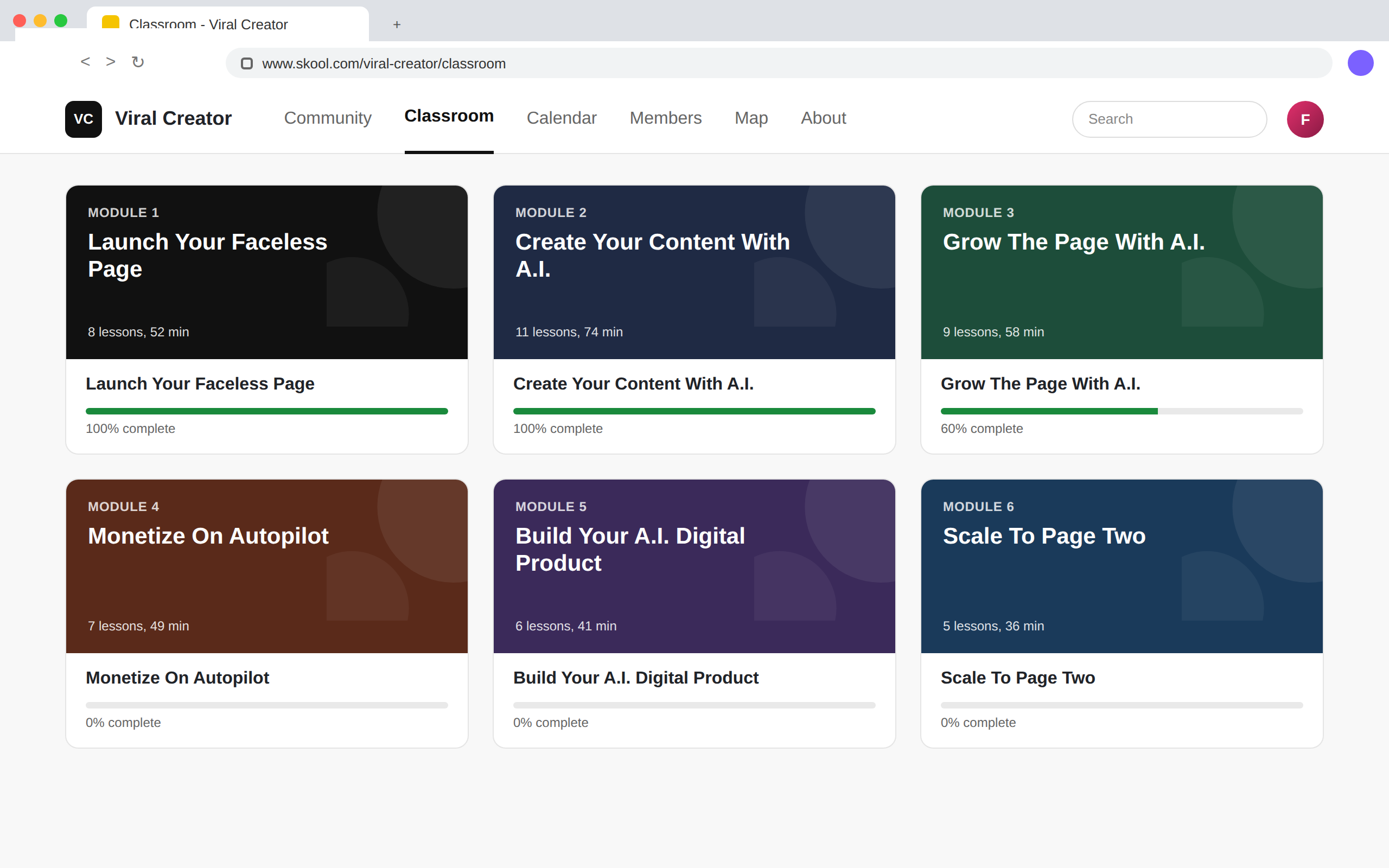This screenshot has width=1389, height=868.
Task: Click Grow The Page With A.I. title link
Action: pos(1040,384)
